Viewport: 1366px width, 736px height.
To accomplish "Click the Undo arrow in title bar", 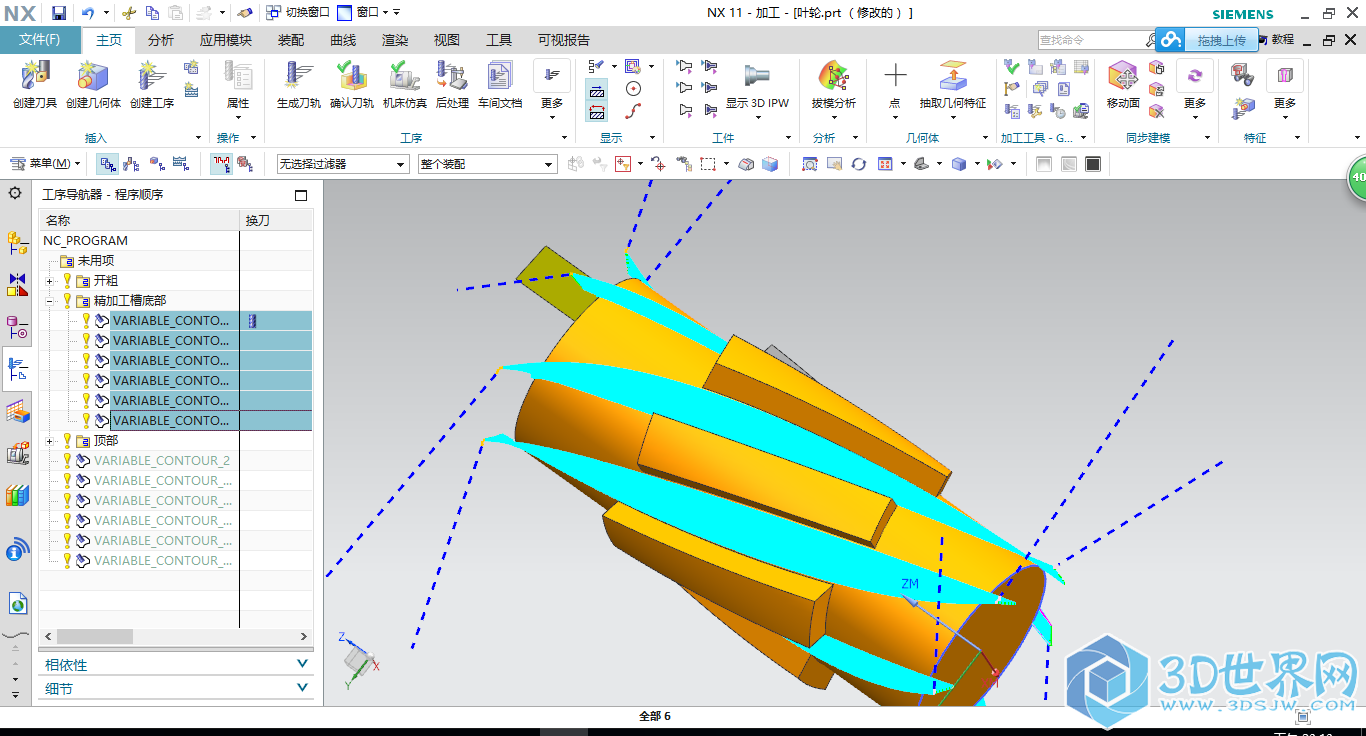I will pyautogui.click(x=87, y=13).
